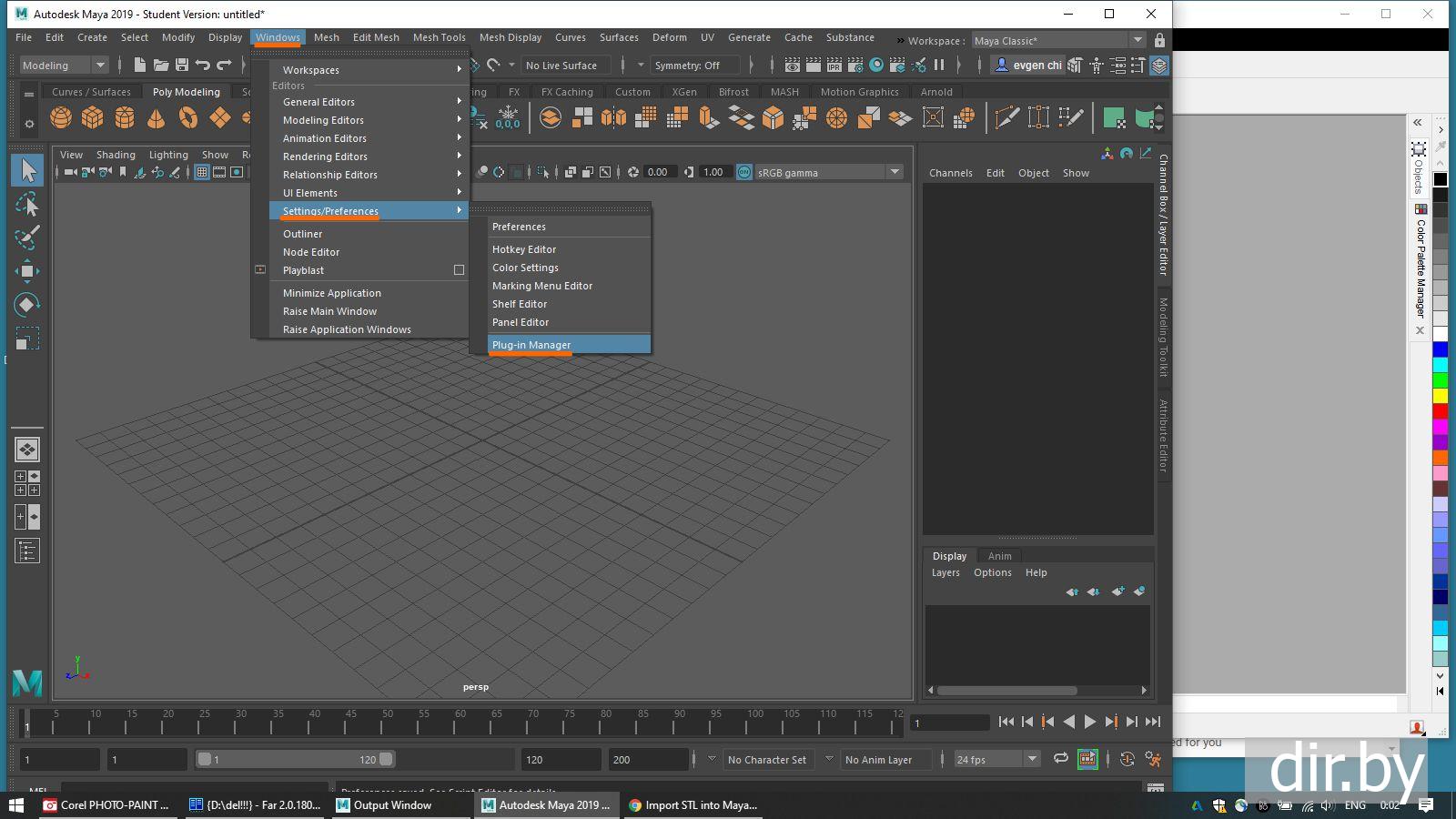Select the arrow Select tool
Image resolution: width=1456 pixels, height=819 pixels.
coord(27,170)
